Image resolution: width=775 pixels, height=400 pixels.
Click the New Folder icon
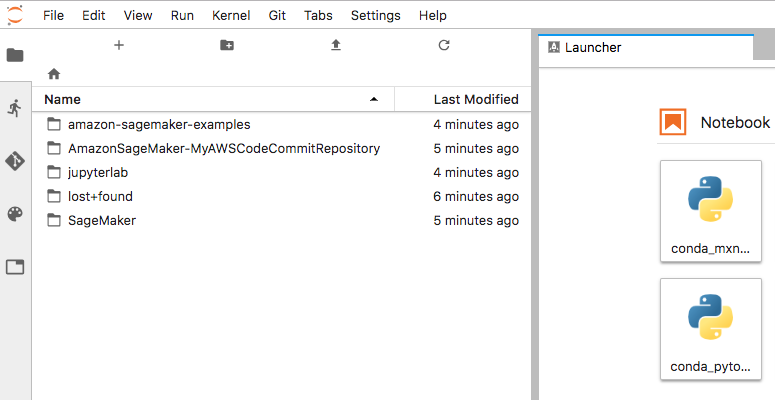pos(227,45)
